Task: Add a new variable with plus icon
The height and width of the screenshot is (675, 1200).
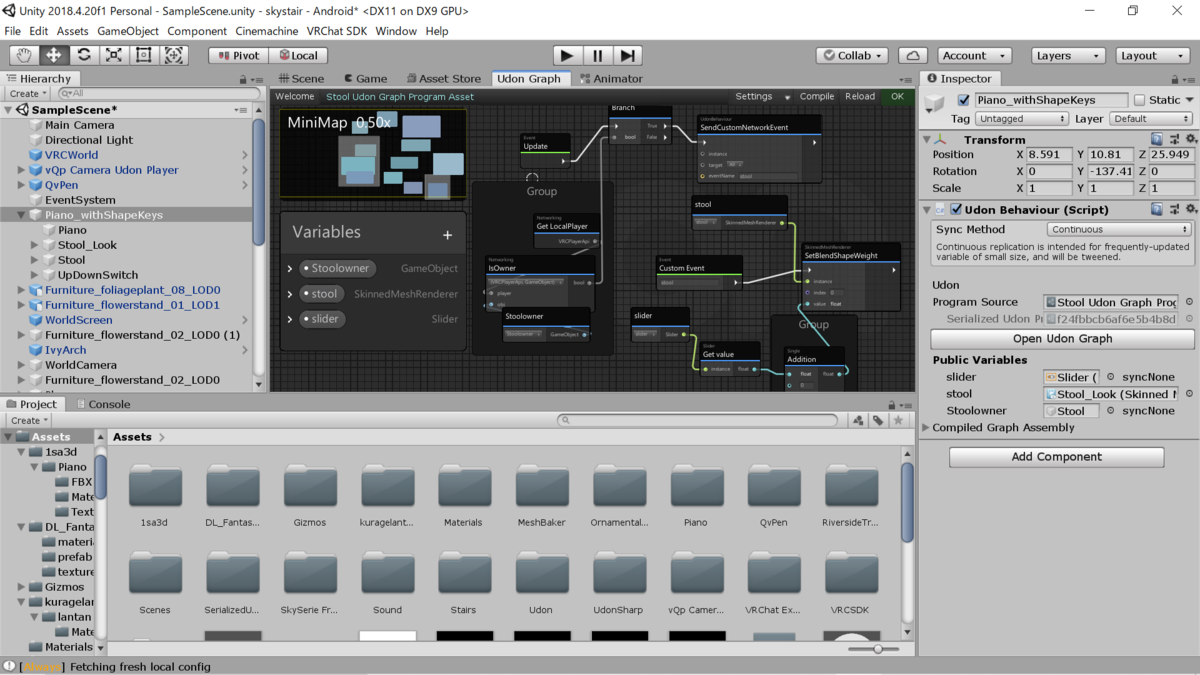Action: pos(447,235)
